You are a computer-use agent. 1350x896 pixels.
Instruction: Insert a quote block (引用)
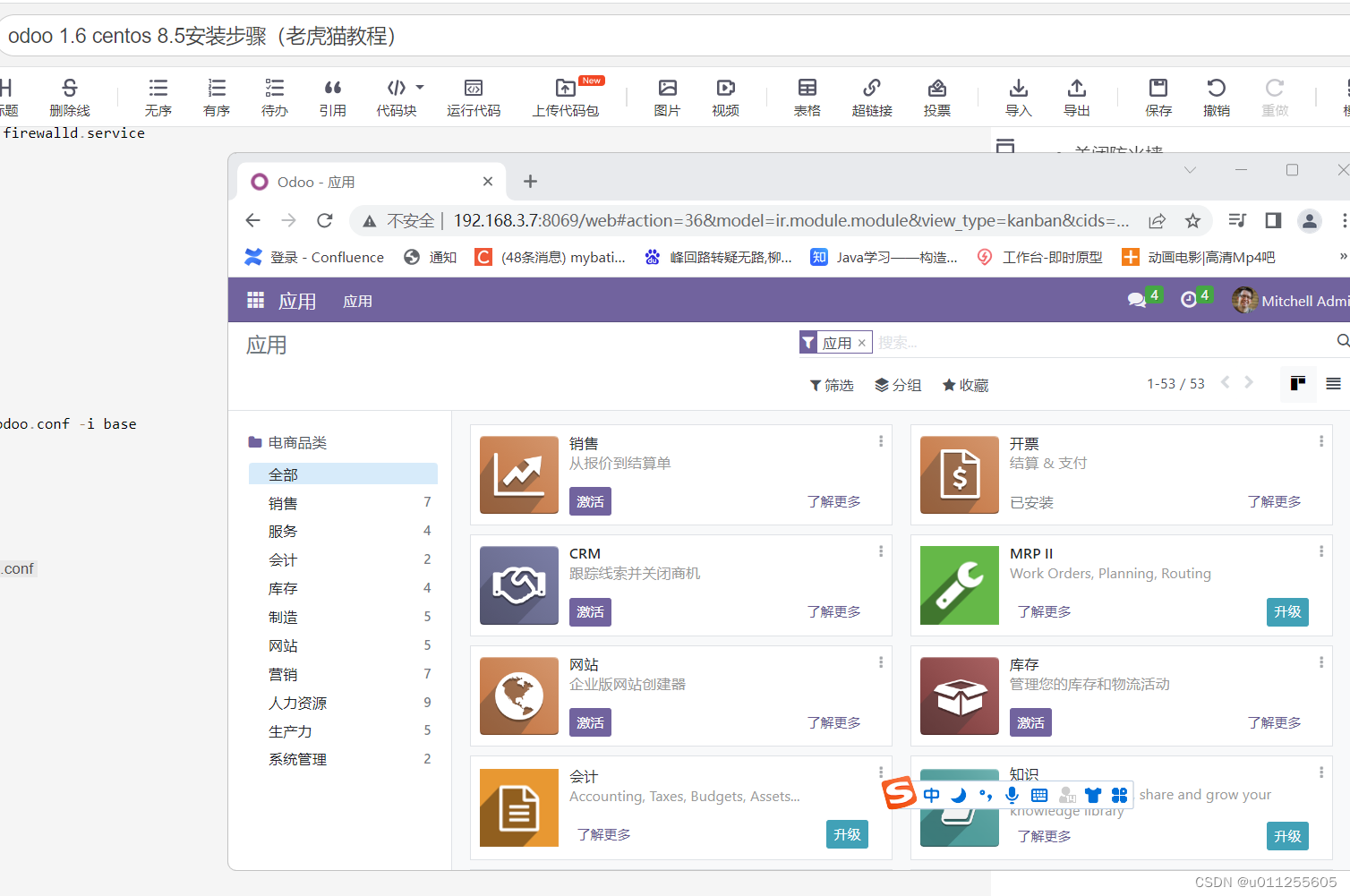tap(333, 97)
